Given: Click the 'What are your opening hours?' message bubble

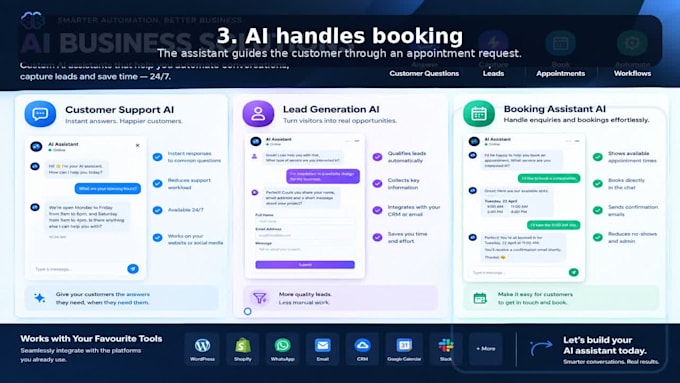Looking at the screenshot, I should [x=108, y=189].
